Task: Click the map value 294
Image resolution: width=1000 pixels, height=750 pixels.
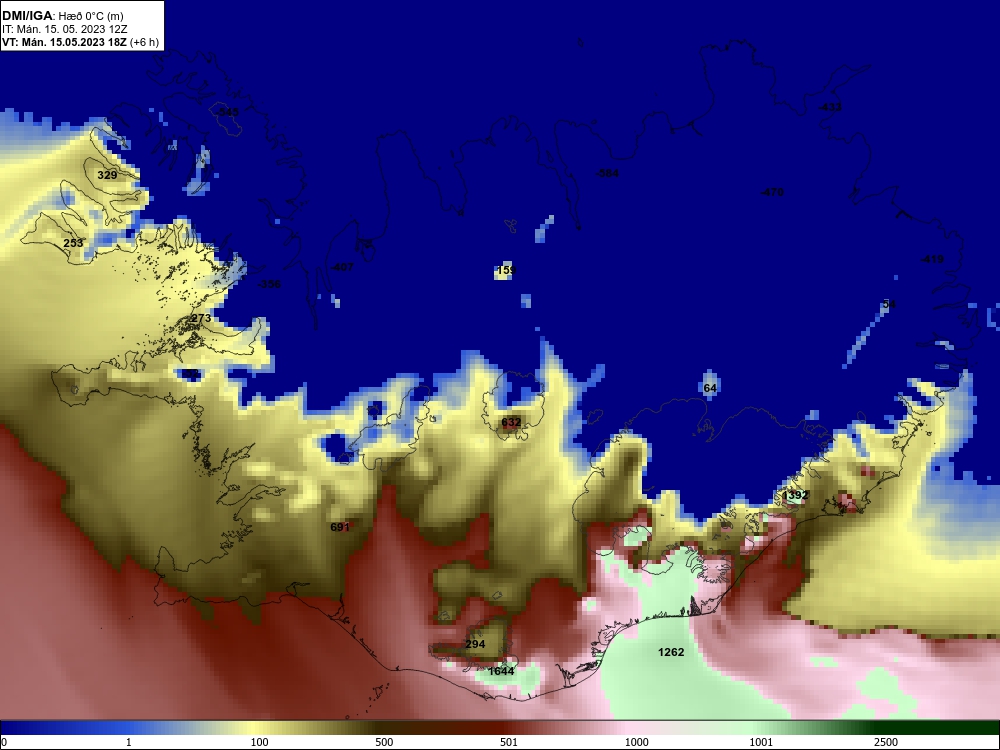Action: 475,644
